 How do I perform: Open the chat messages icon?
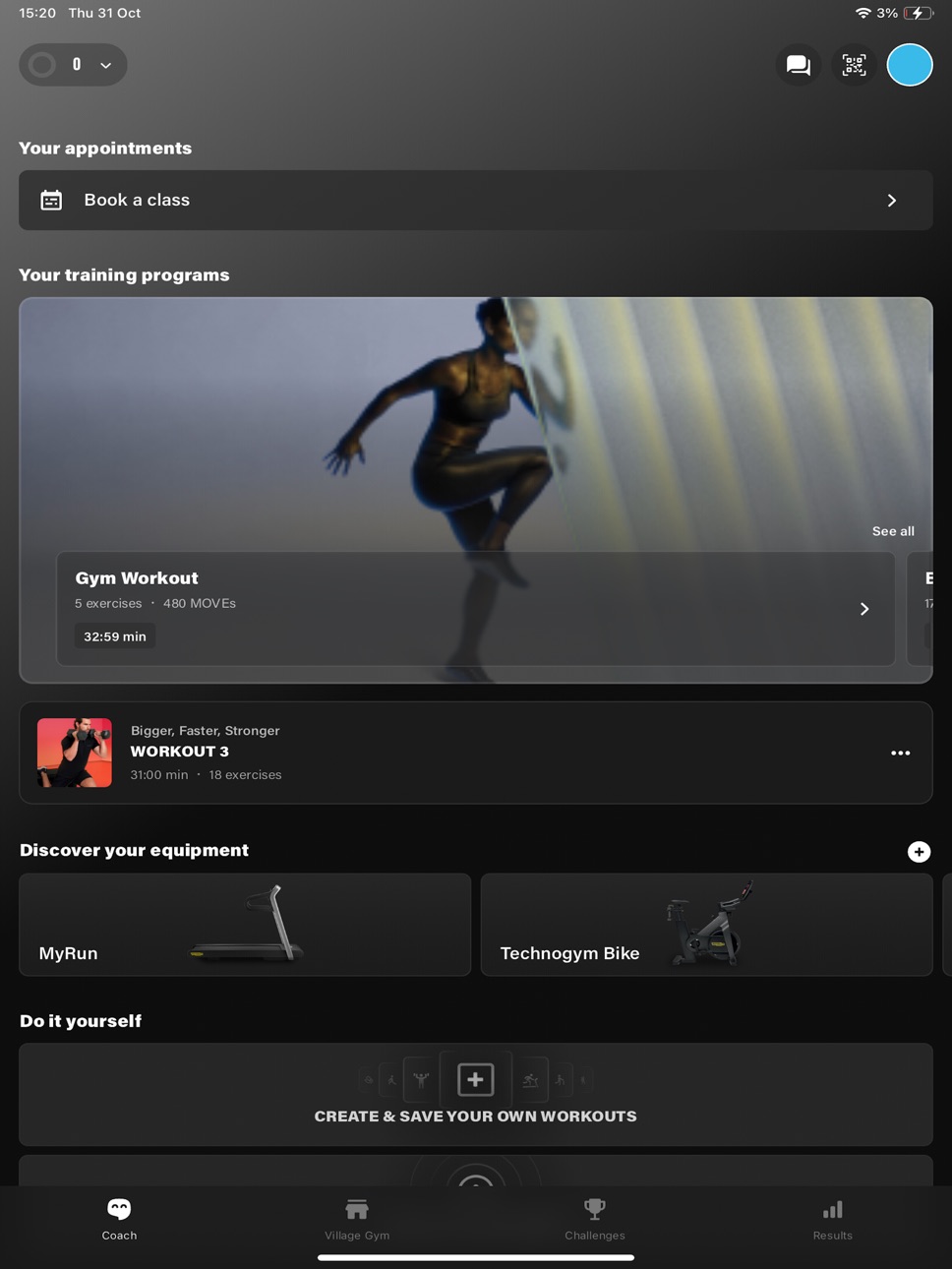(798, 65)
